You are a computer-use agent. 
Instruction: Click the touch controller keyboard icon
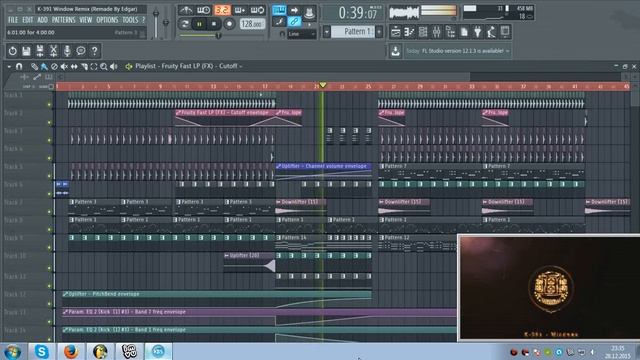tap(505, 32)
